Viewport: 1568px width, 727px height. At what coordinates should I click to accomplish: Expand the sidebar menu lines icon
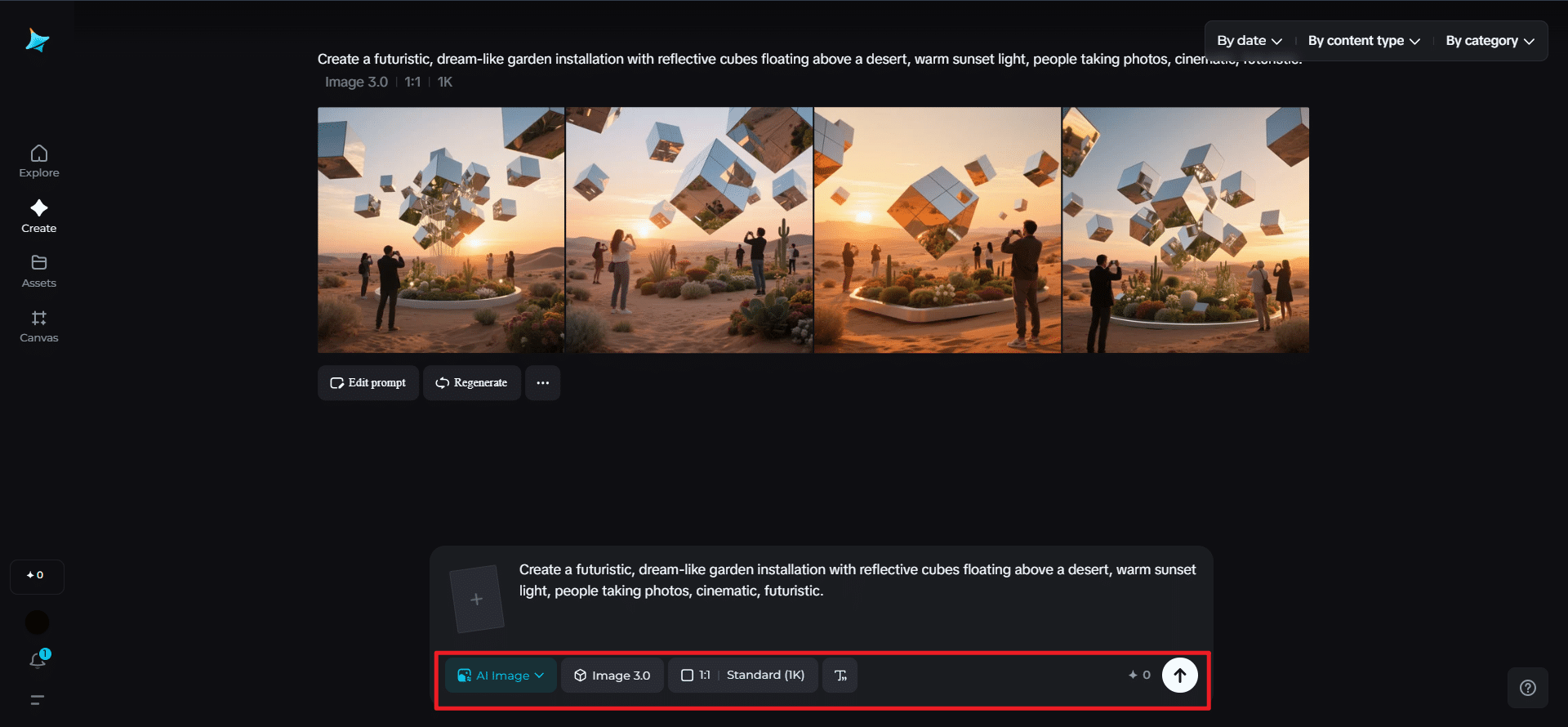pos(38,700)
